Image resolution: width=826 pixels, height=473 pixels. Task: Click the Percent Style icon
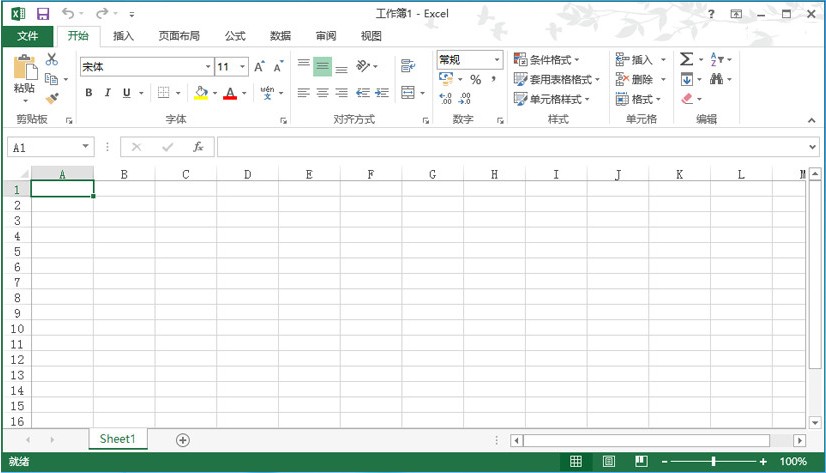(x=475, y=80)
